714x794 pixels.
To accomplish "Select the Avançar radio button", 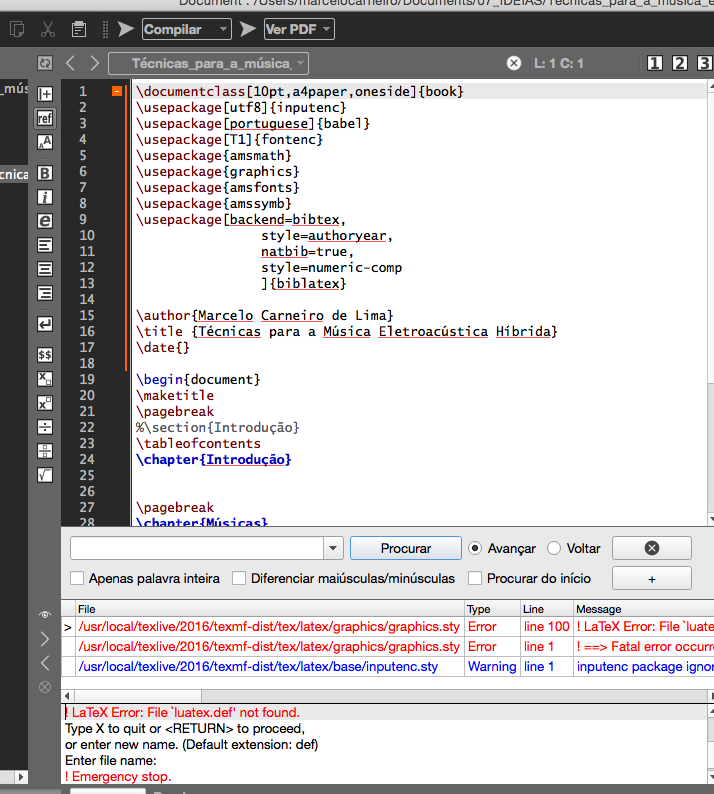I will click(475, 548).
